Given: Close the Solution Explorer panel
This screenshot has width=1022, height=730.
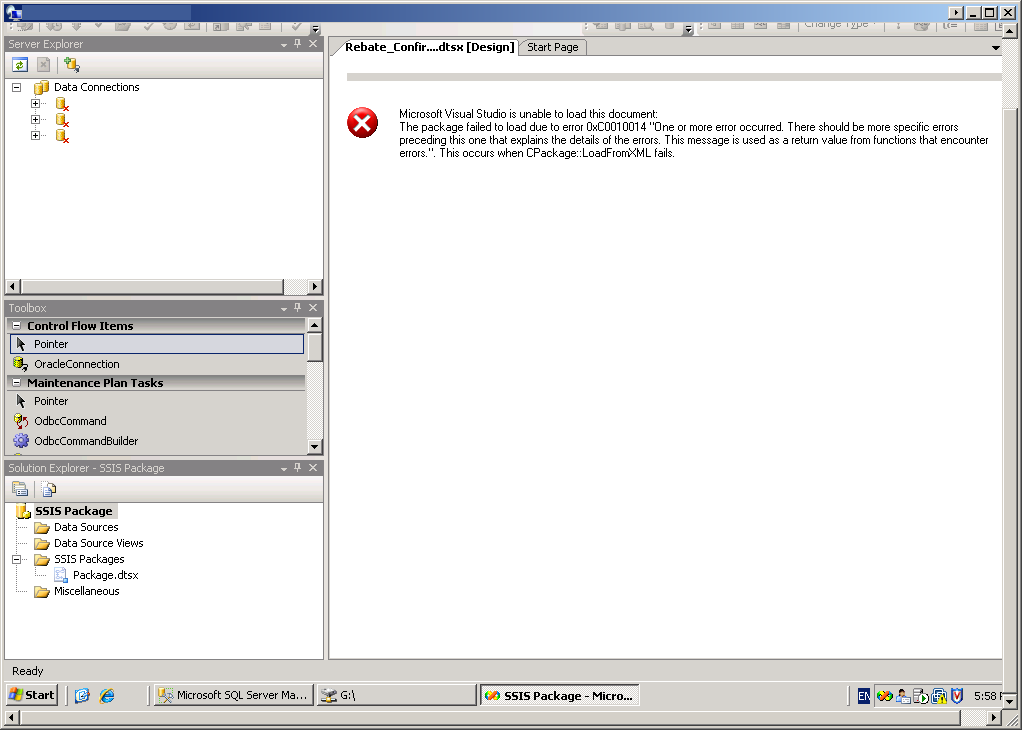Looking at the screenshot, I should tap(313, 468).
